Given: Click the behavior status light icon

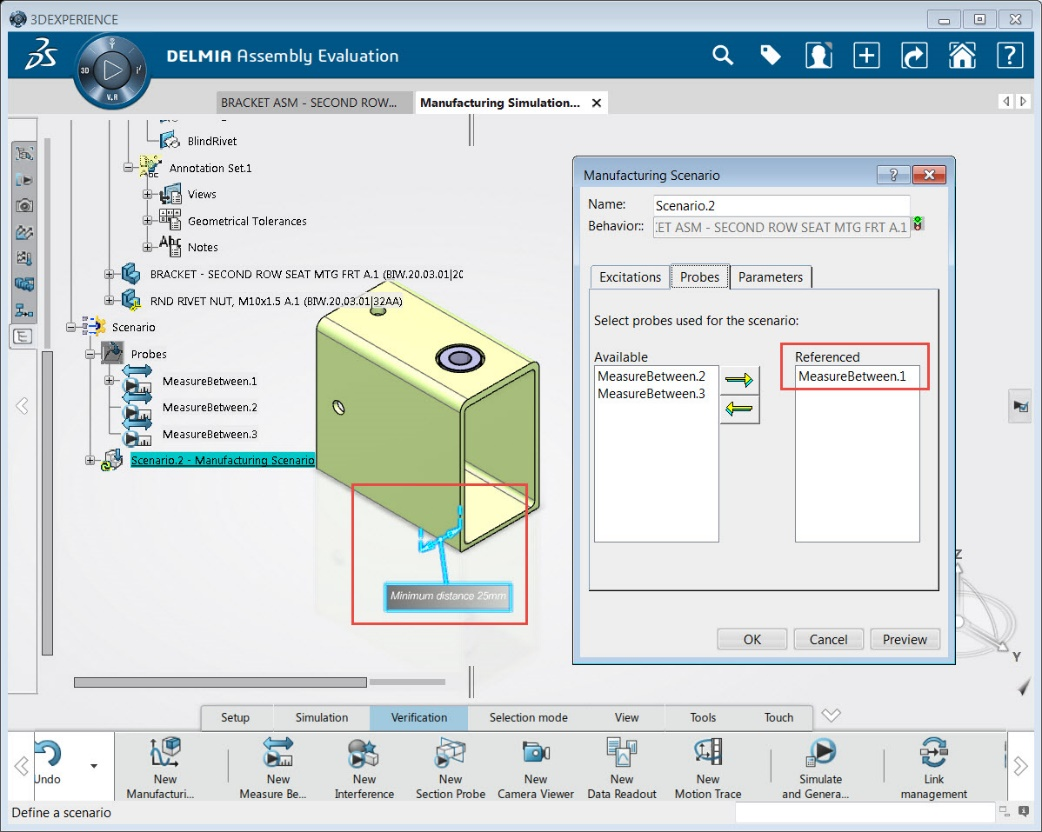Looking at the screenshot, I should click(x=918, y=223).
